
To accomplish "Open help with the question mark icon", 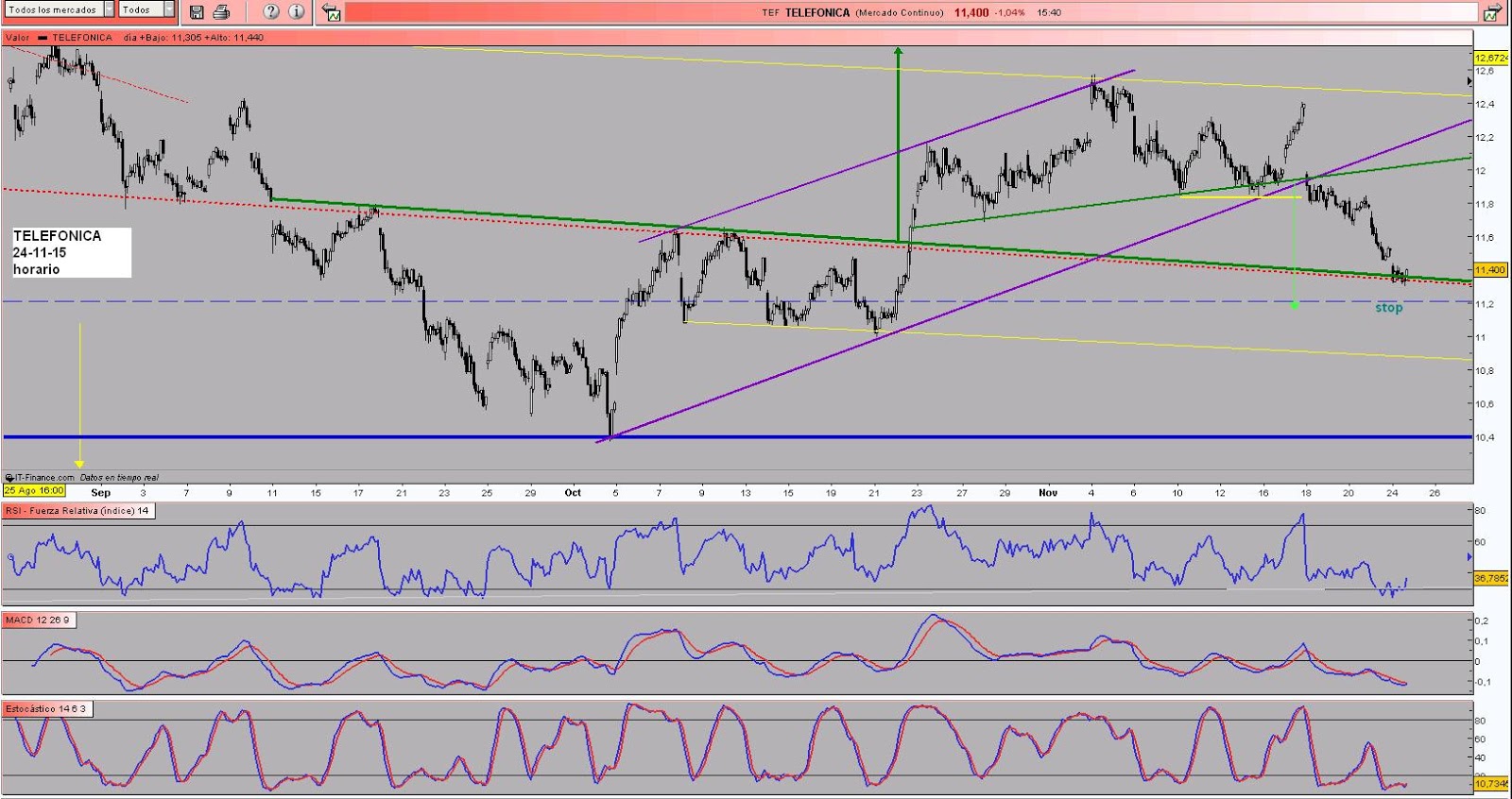I will pyautogui.click(x=271, y=12).
